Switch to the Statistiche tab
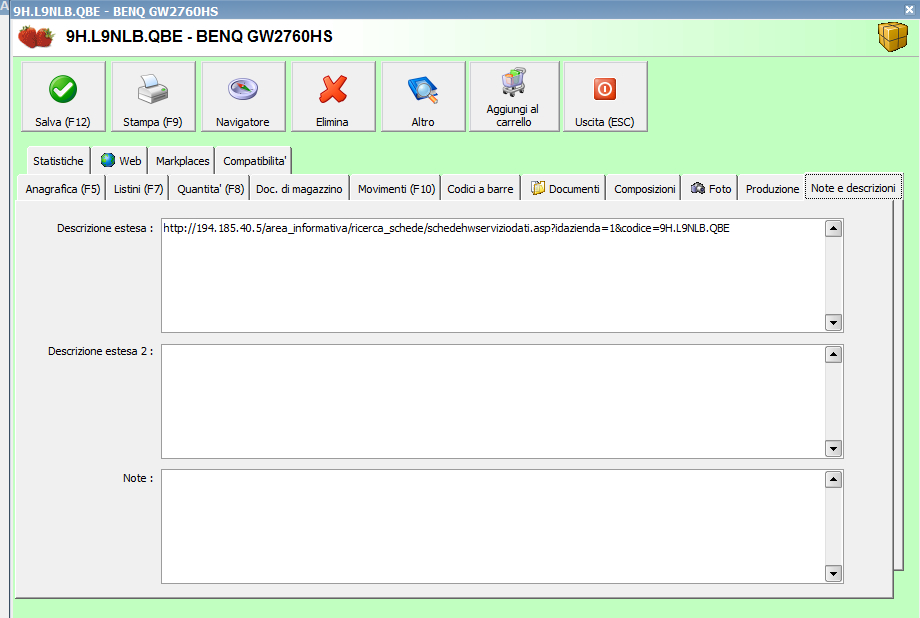The height and width of the screenshot is (618, 920). click(58, 161)
